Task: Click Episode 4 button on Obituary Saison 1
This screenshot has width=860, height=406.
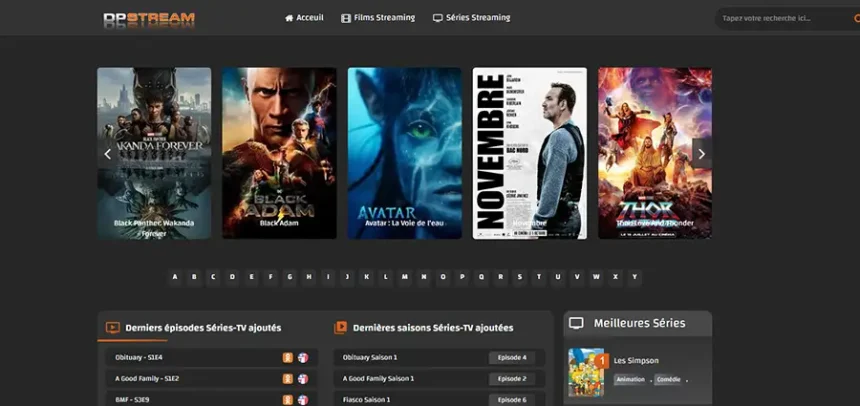Action: (x=512, y=358)
